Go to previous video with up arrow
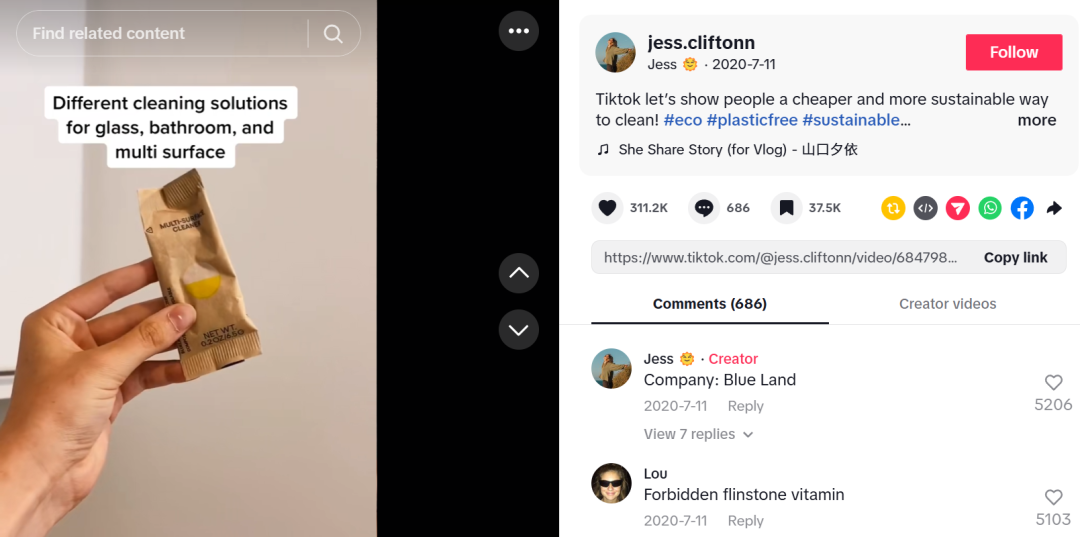Screen dimensions: 1080x537 tap(518, 273)
